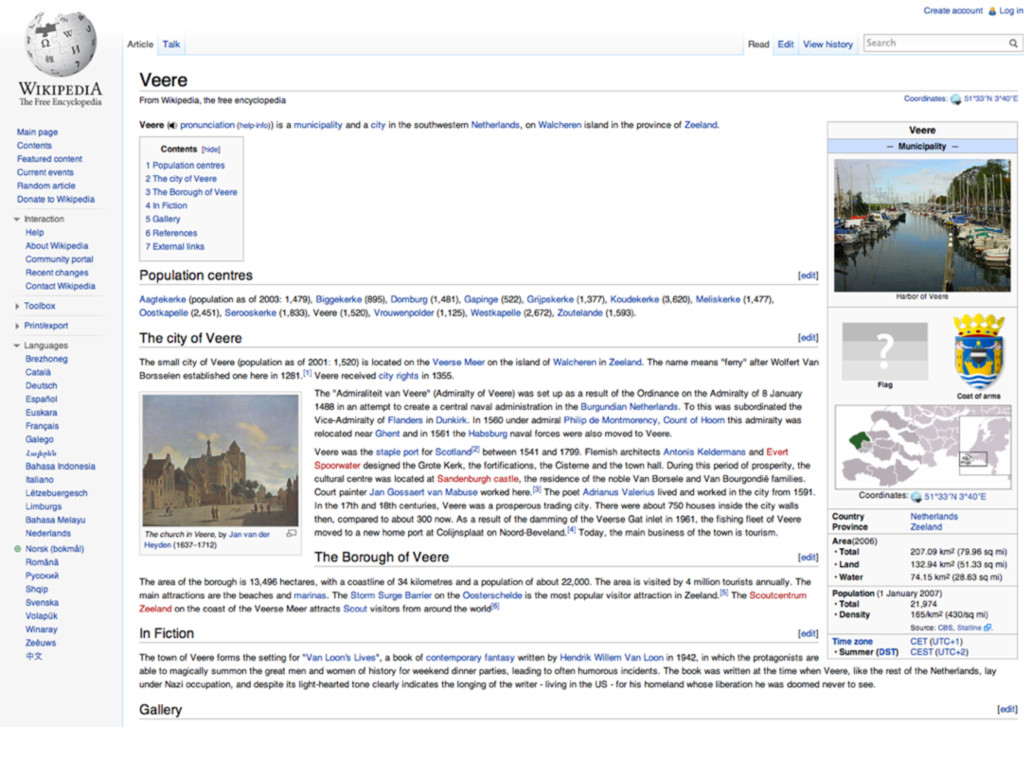Open the CBS source link
The width and height of the screenshot is (1024, 768).
coord(945,628)
